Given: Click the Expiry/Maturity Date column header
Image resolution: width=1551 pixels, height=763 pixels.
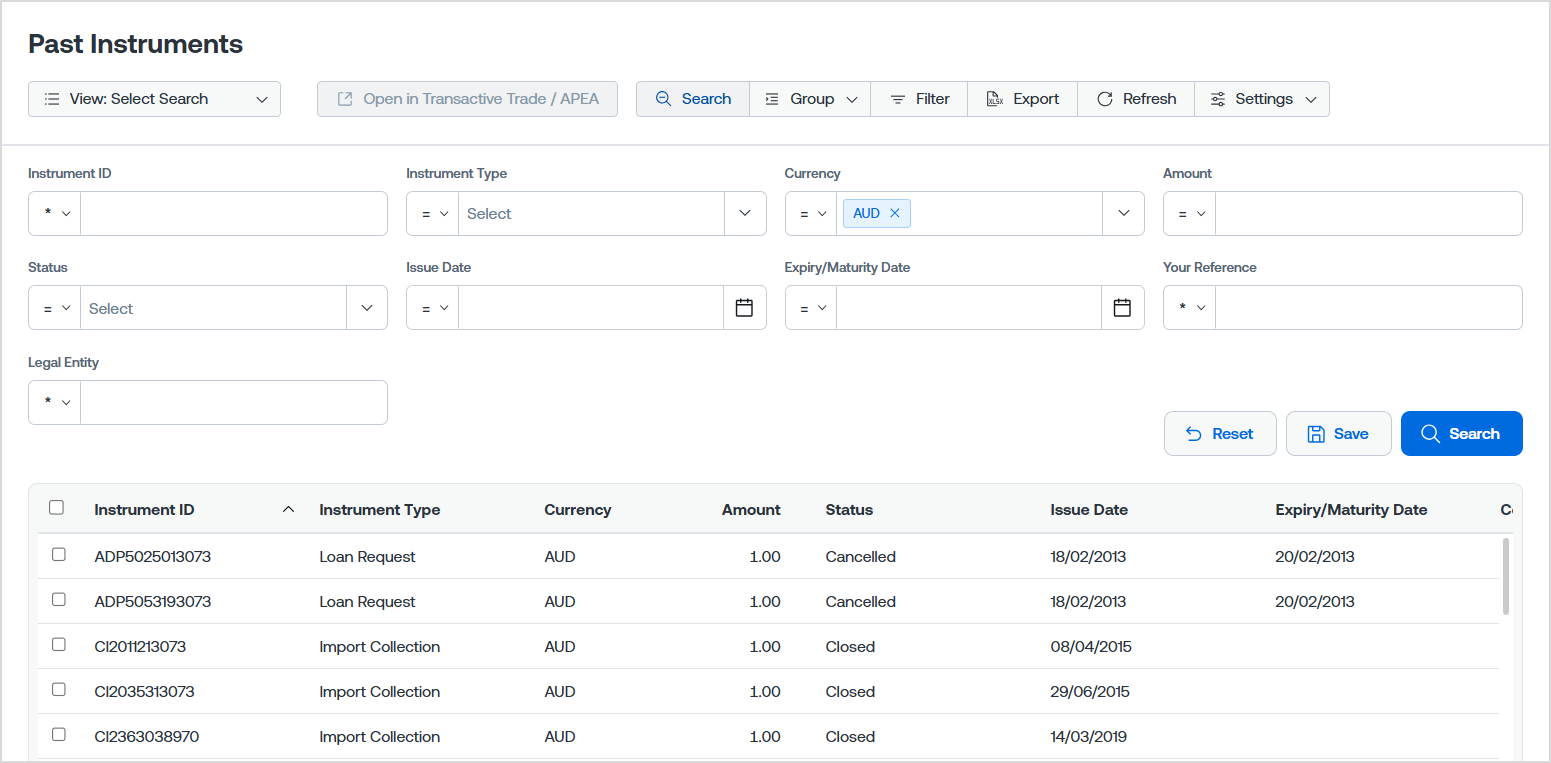Looking at the screenshot, I should [1351, 509].
